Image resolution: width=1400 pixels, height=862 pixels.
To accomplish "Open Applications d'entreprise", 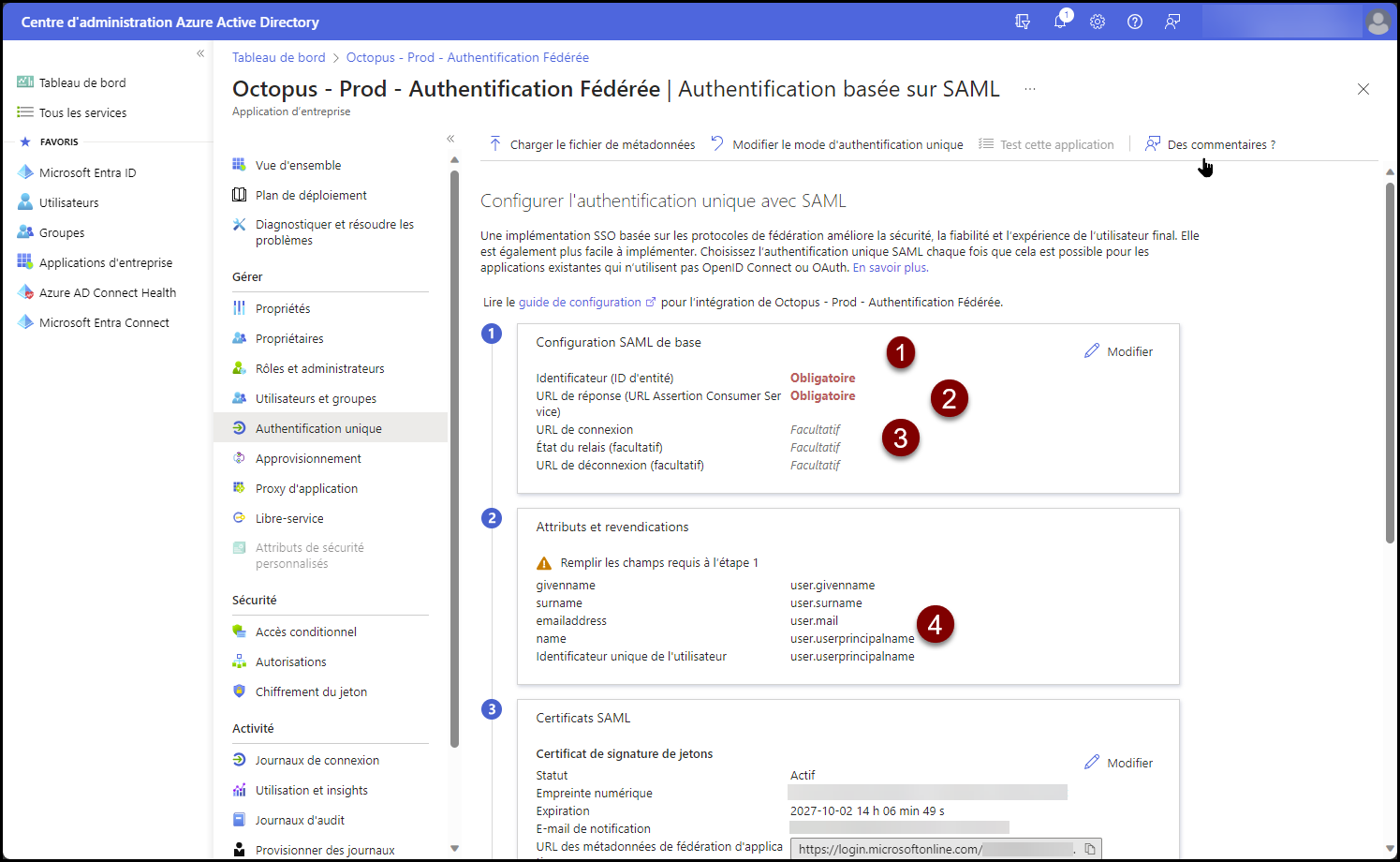I will 95,262.
